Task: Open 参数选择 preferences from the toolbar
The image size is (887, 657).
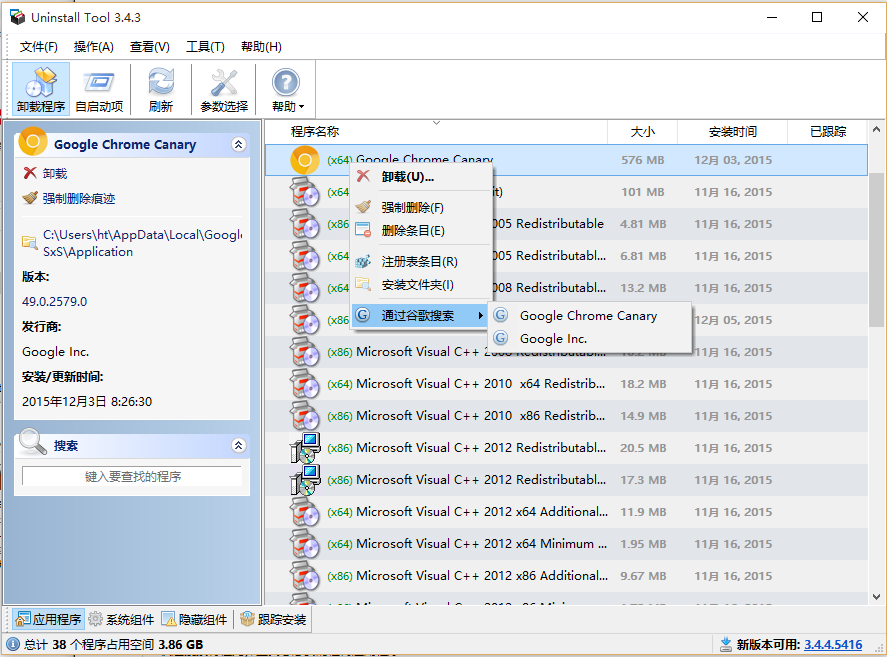Action: (x=224, y=90)
